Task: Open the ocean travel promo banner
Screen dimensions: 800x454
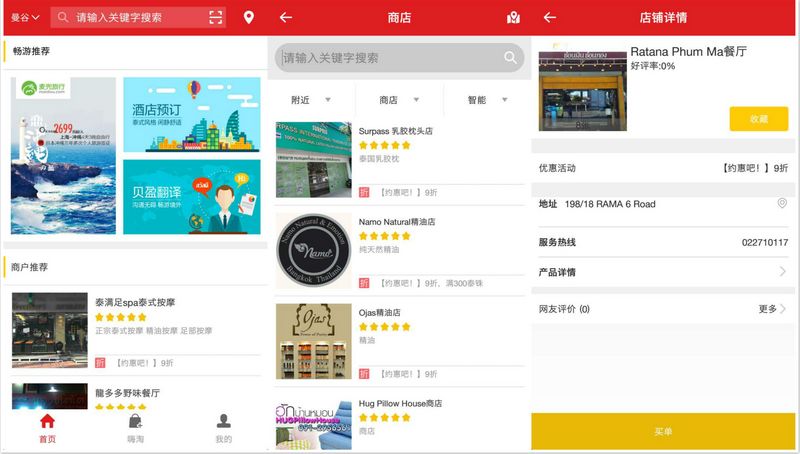Action: coord(63,156)
